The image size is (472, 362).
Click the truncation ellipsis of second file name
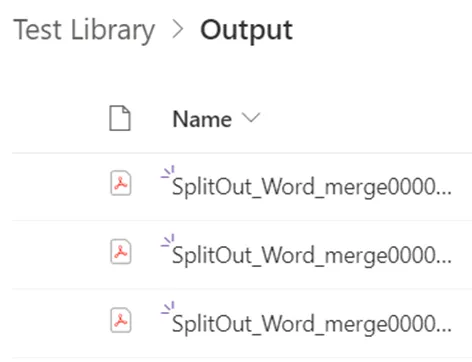pos(443,261)
